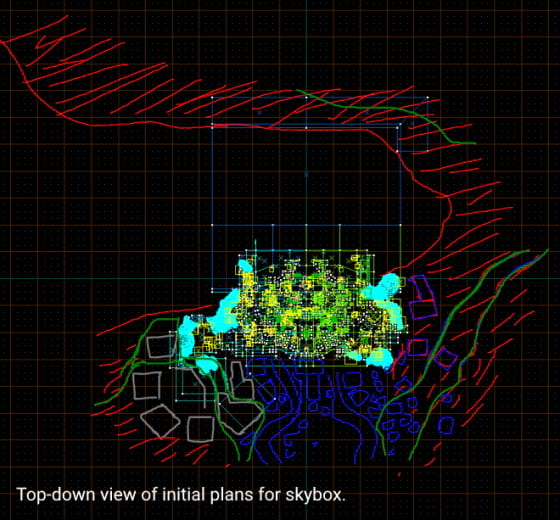Select the blue diamond outline between the green curves

click(445, 358)
